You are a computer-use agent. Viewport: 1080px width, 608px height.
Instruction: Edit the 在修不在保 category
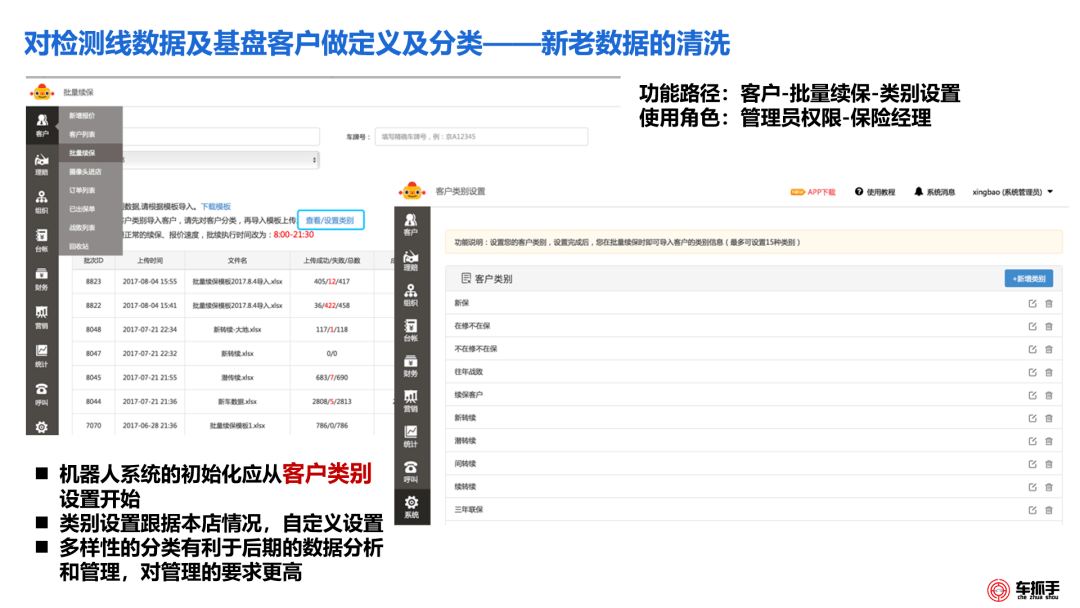tap(1032, 326)
